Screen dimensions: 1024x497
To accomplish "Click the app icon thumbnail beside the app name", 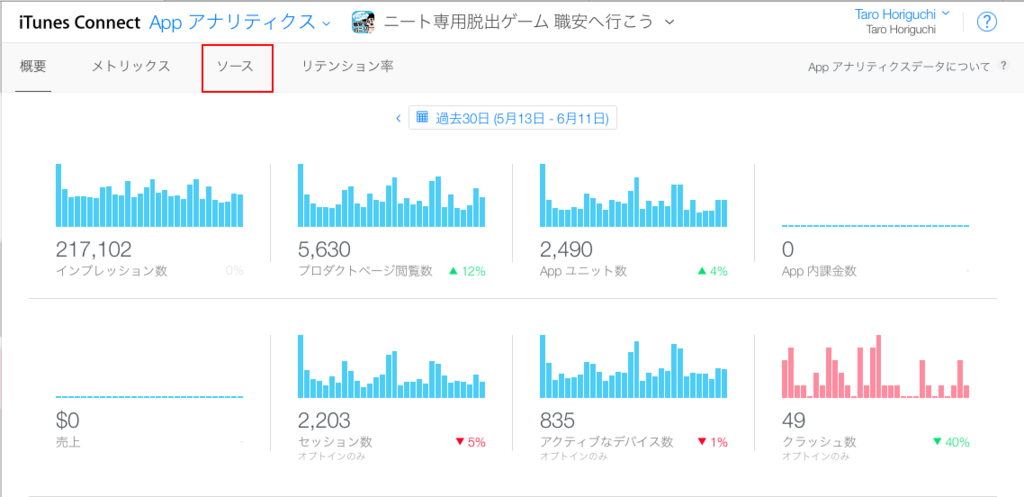I will tap(364, 22).
